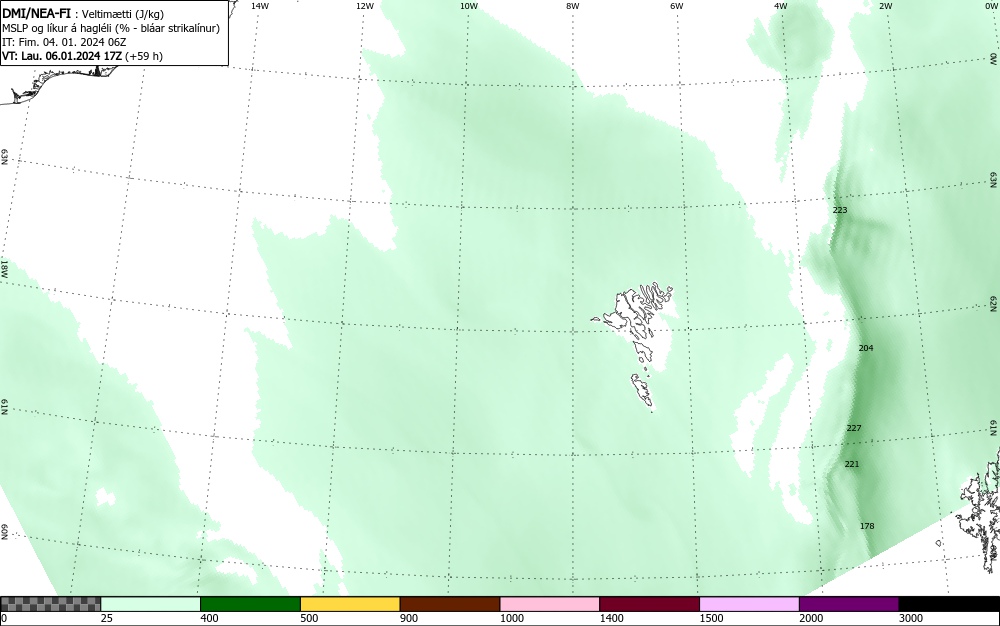Click the 10W longitude label
The height and width of the screenshot is (626, 1000).
(x=469, y=6)
